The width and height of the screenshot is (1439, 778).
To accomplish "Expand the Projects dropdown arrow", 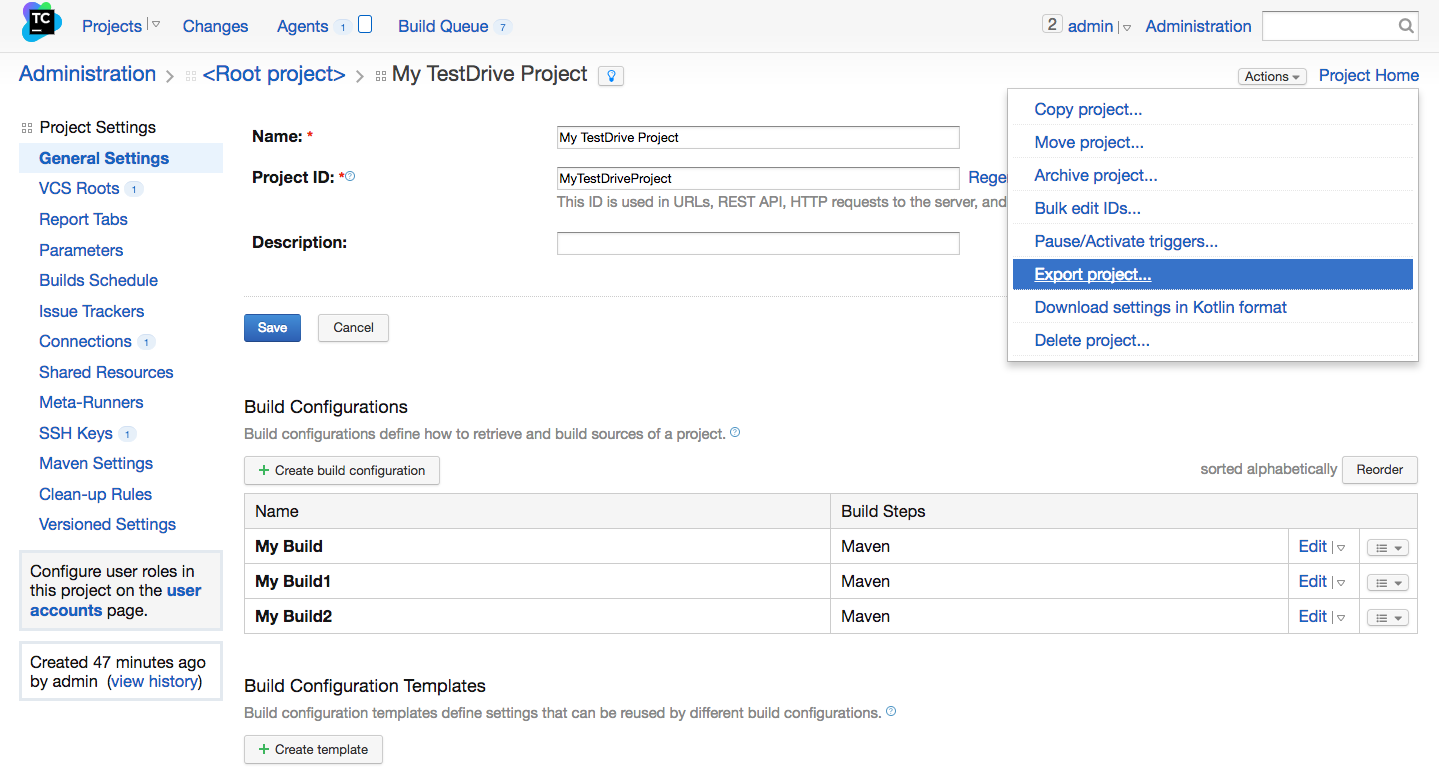I will pos(155,25).
